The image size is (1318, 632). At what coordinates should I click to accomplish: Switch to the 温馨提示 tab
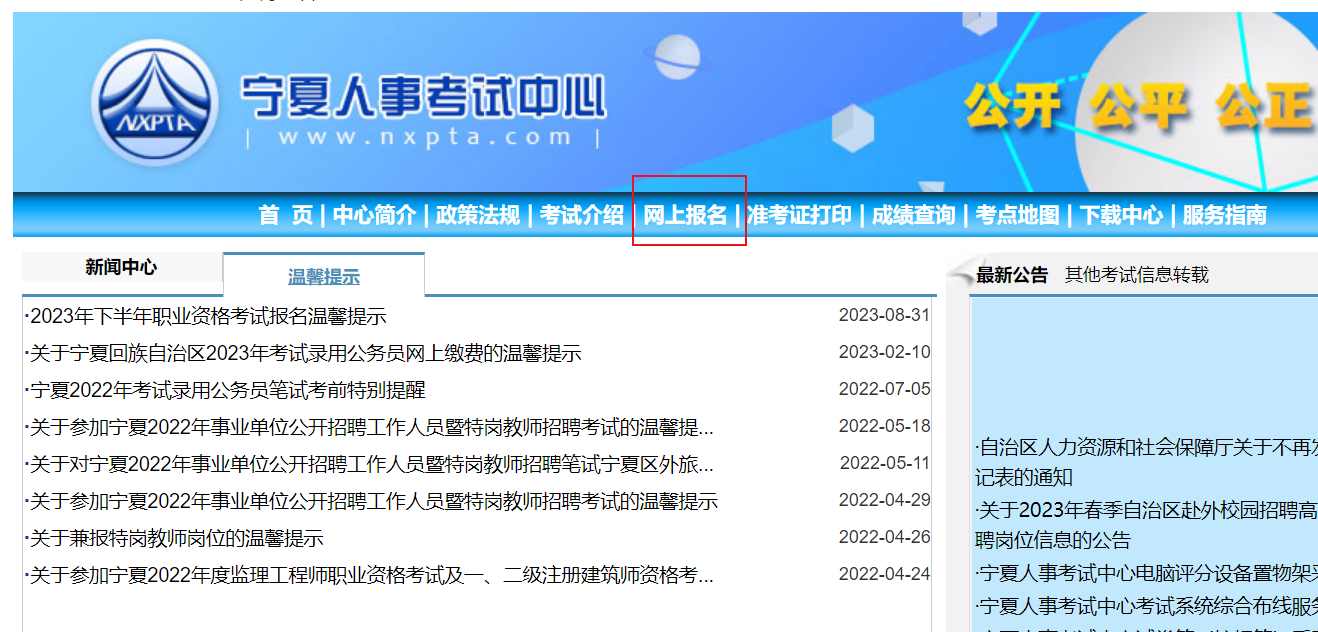pyautogui.click(x=324, y=276)
